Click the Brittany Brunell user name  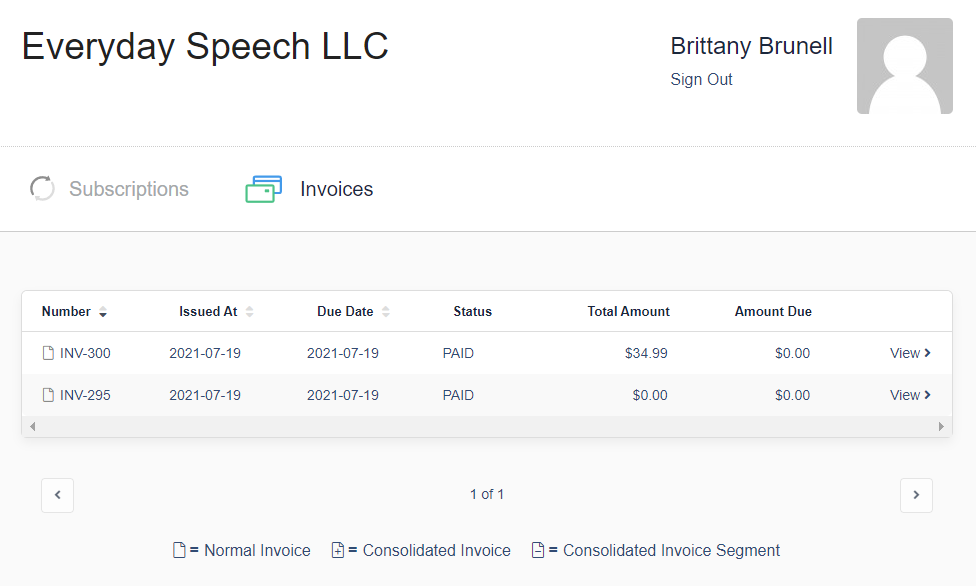tap(751, 46)
